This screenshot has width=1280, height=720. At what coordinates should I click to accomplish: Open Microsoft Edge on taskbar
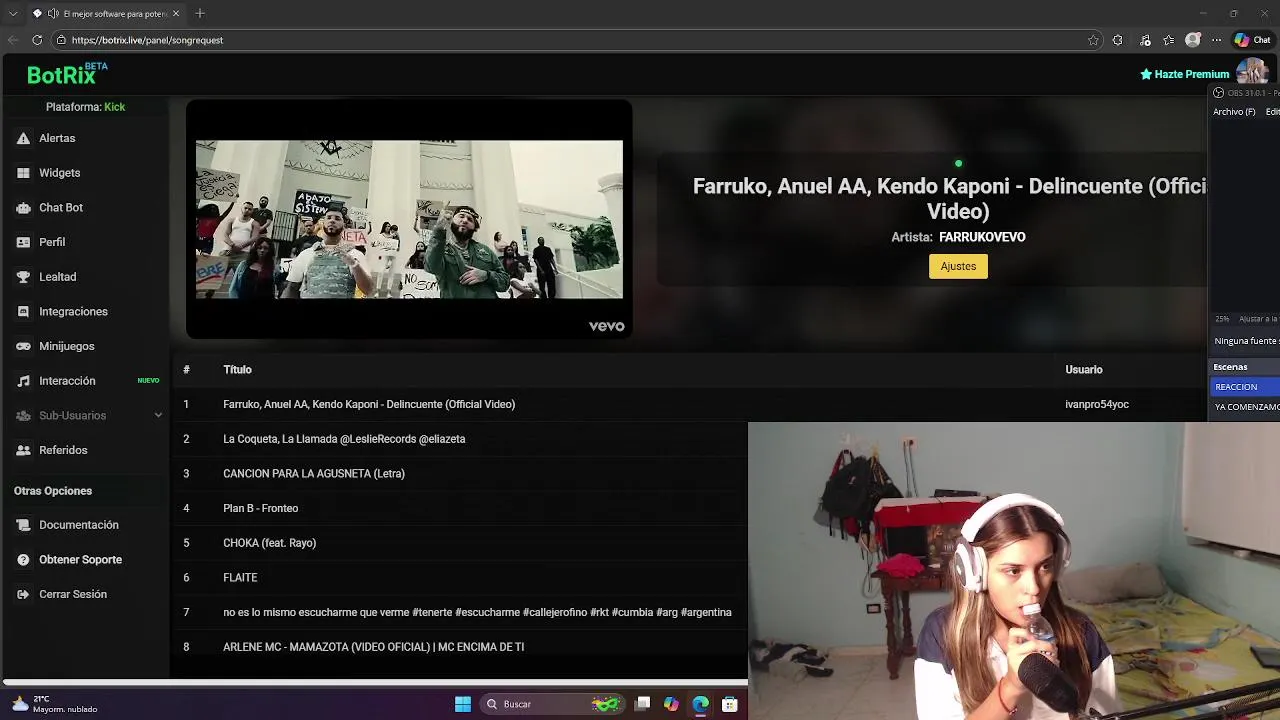point(701,704)
